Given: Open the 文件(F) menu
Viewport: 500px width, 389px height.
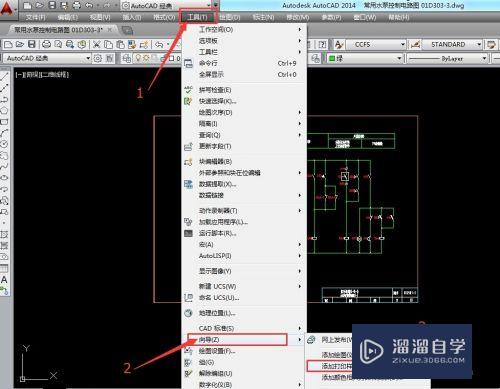Looking at the screenshot, I should pyautogui.click(x=35, y=17).
